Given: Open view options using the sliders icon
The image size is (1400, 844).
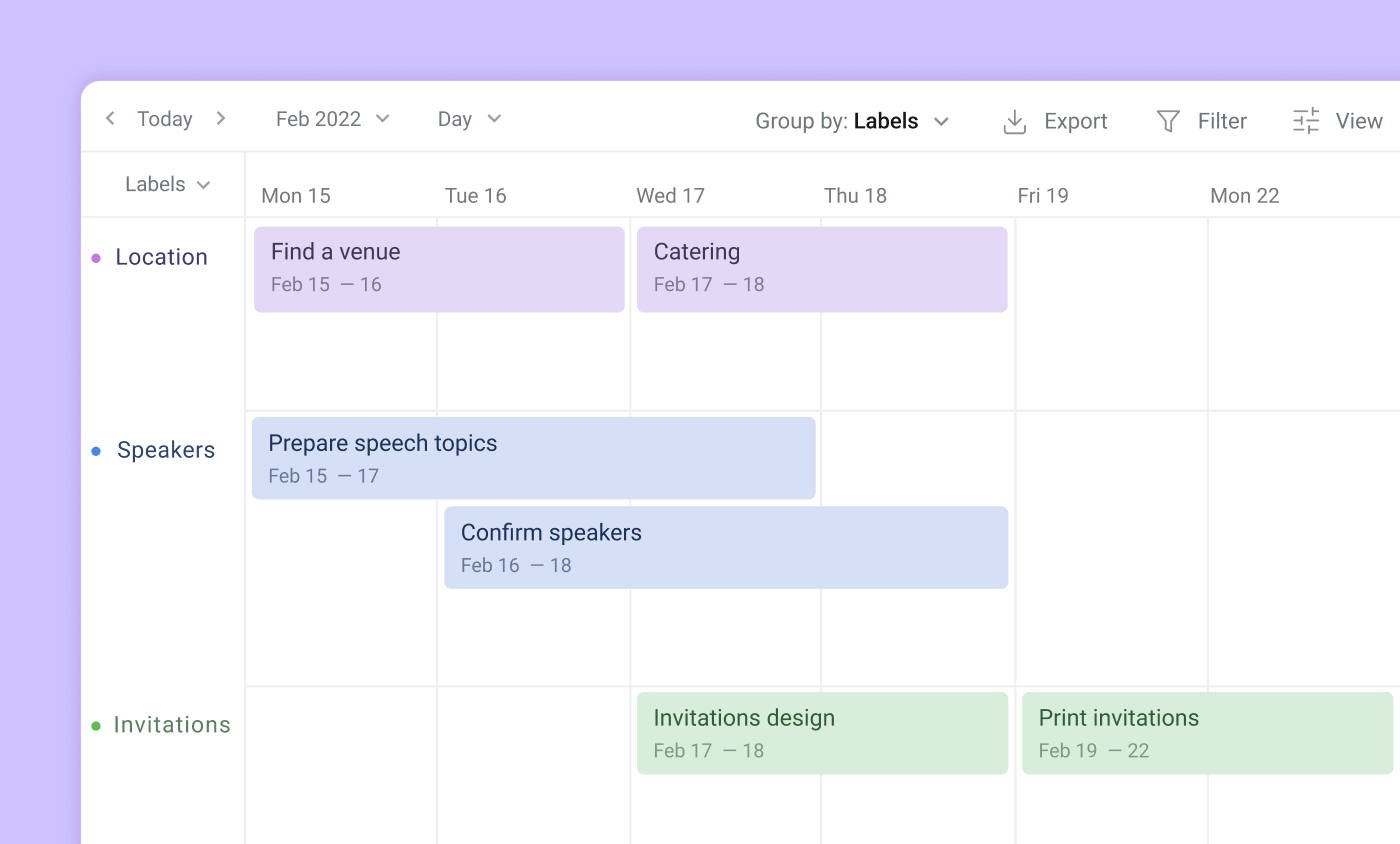Looking at the screenshot, I should click(x=1304, y=121).
